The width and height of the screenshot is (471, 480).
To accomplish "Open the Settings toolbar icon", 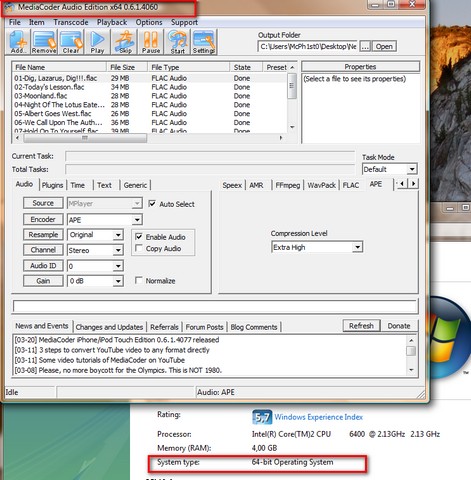I will click(204, 42).
